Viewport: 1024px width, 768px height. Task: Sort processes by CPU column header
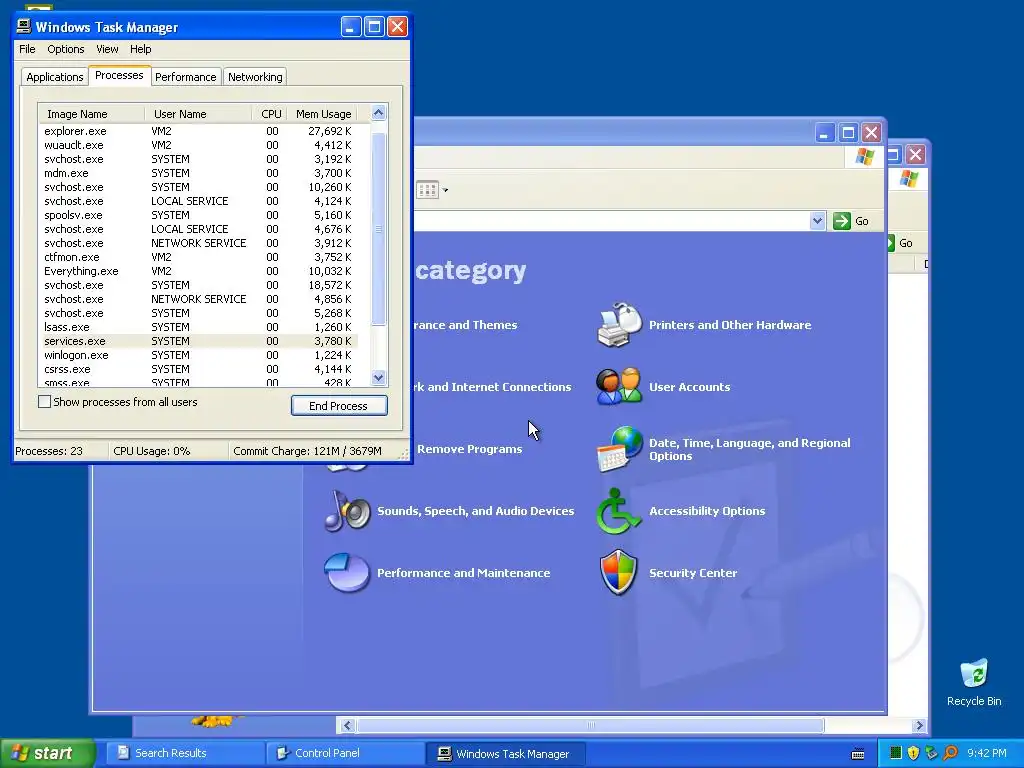click(x=270, y=114)
